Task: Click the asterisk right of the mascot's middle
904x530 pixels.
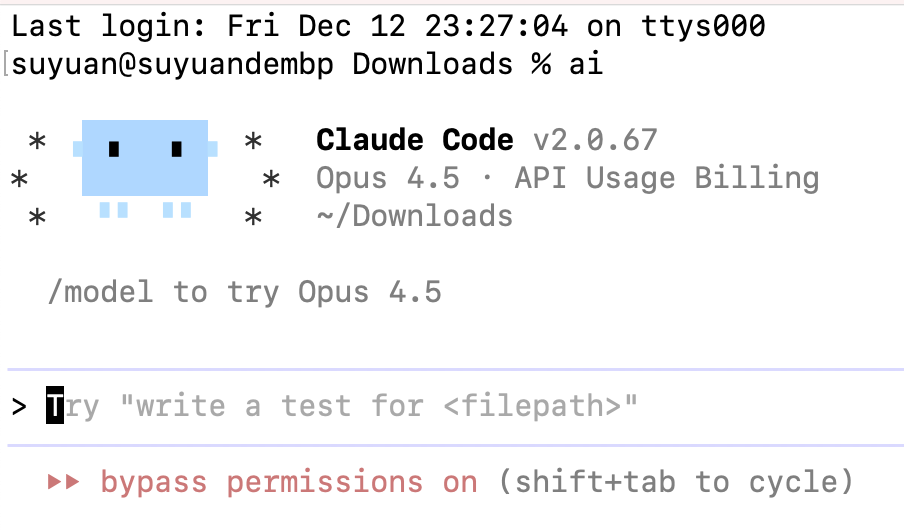Action: (x=271, y=181)
